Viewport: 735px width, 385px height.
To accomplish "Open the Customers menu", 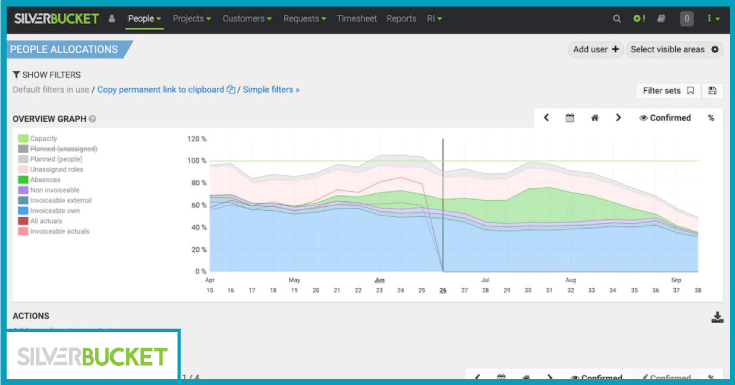I will (247, 19).
